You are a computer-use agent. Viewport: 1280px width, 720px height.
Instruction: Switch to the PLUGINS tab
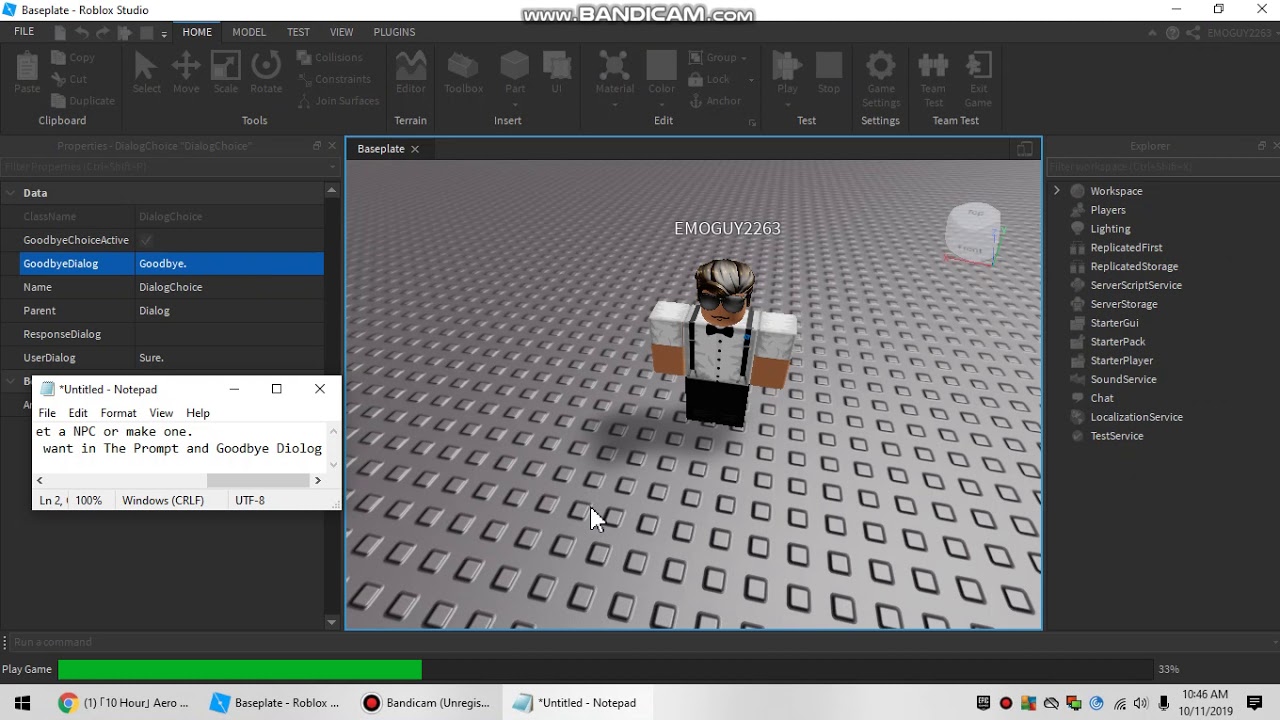point(394,32)
